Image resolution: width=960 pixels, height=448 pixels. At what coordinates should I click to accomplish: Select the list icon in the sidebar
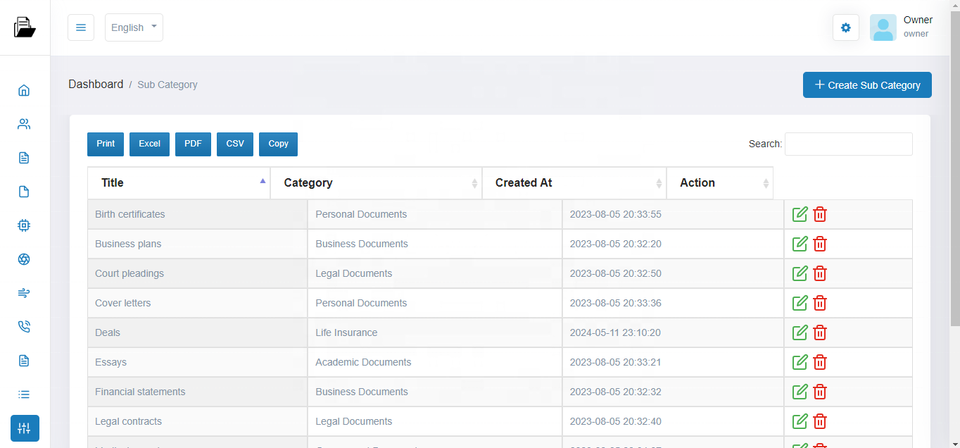tap(24, 395)
